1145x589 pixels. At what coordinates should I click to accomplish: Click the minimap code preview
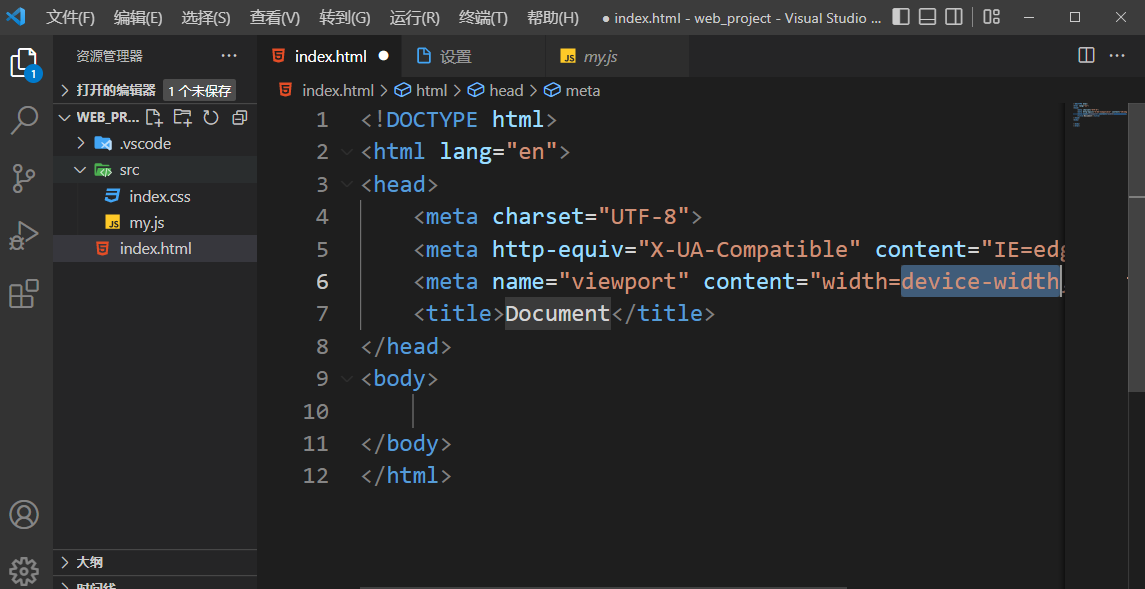pyautogui.click(x=1099, y=115)
